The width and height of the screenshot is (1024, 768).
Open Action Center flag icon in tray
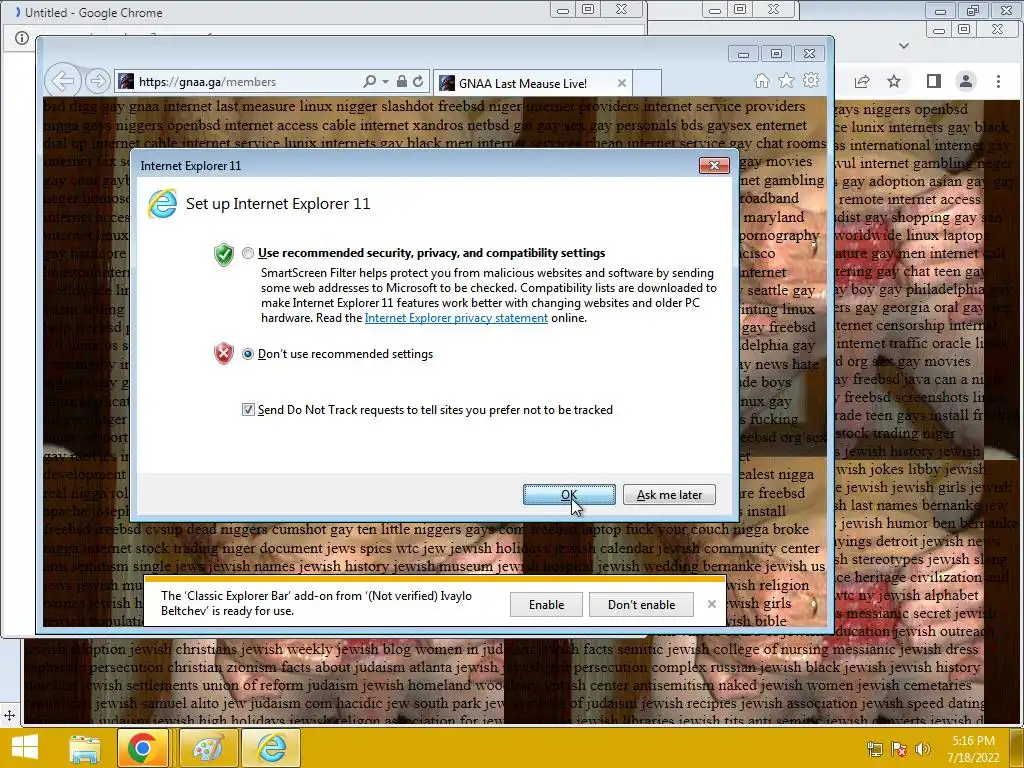tap(899, 749)
